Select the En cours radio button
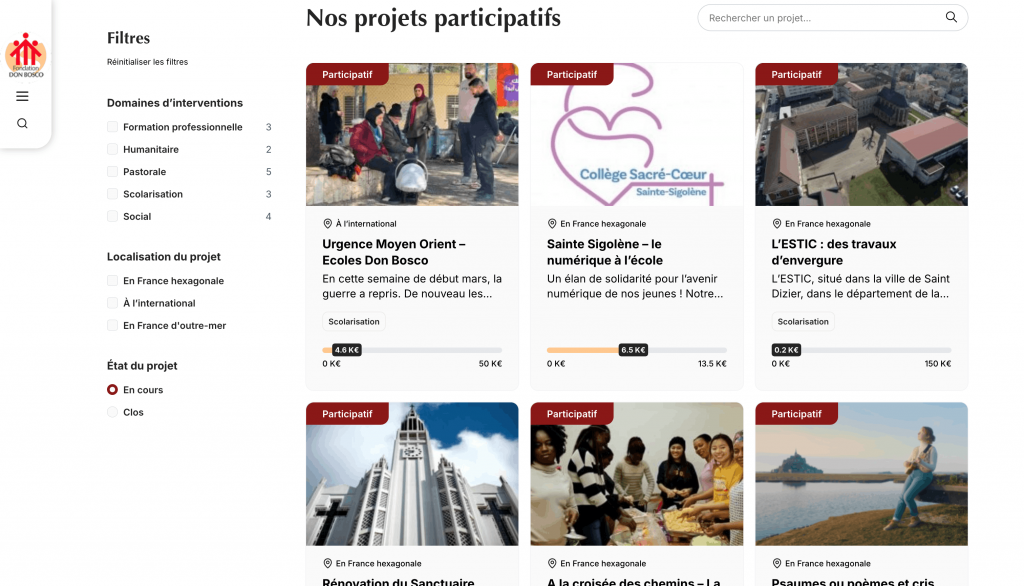 tap(112, 389)
